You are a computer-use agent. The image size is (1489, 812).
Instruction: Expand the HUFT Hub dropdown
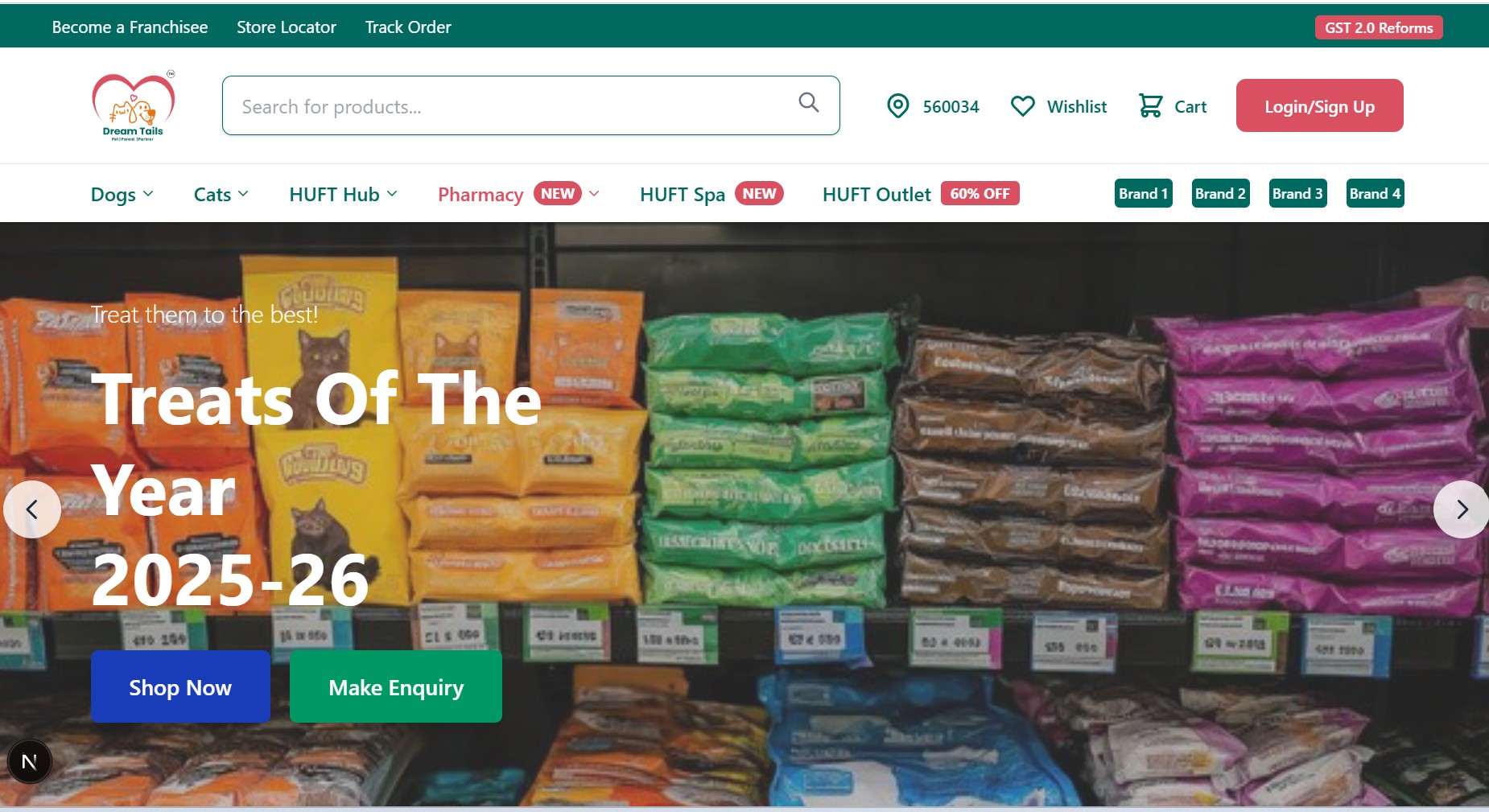(x=344, y=195)
